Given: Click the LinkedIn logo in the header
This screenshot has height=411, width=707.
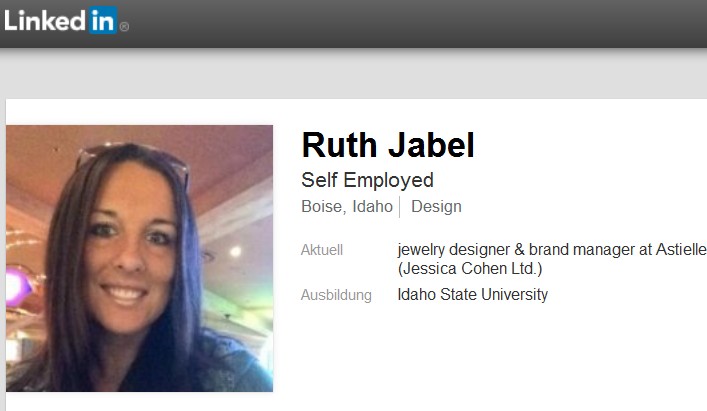Looking at the screenshot, I should [x=66, y=21].
